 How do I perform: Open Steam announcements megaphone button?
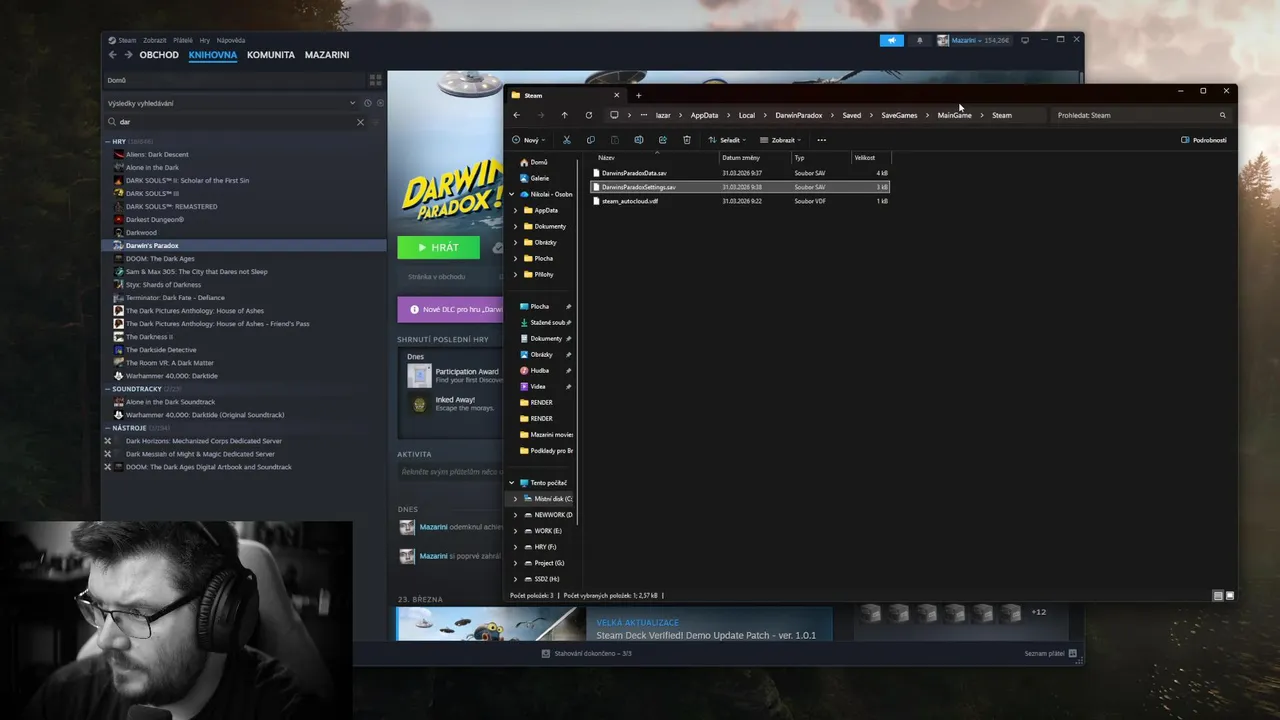click(x=892, y=40)
